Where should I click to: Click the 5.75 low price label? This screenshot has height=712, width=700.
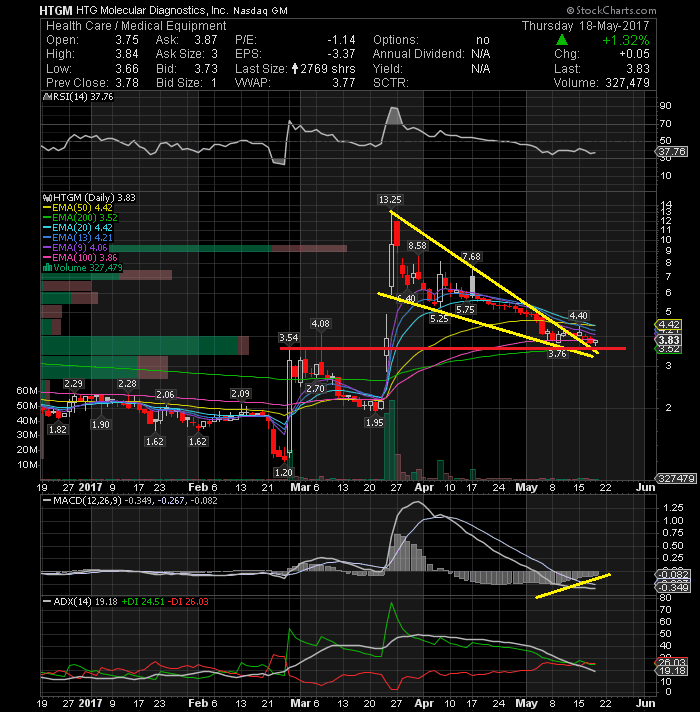coord(465,310)
